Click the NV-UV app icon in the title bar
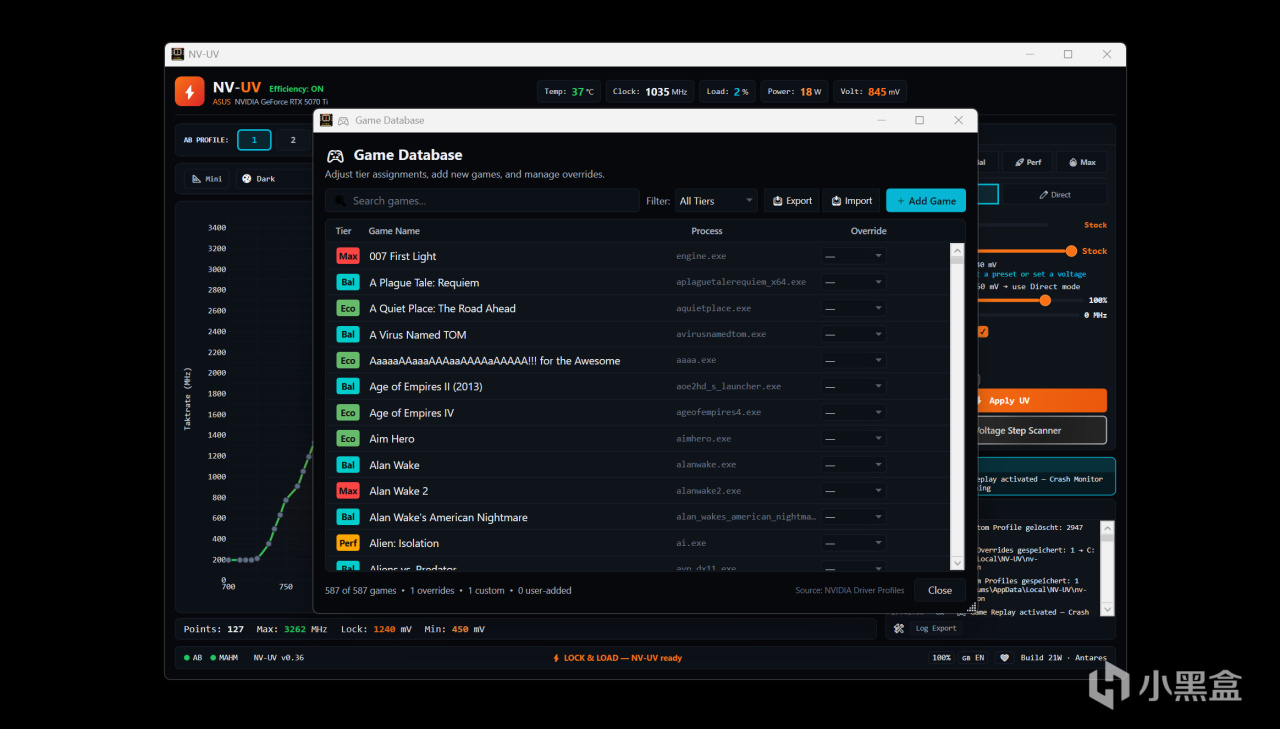The width and height of the screenshot is (1280, 729). point(177,54)
